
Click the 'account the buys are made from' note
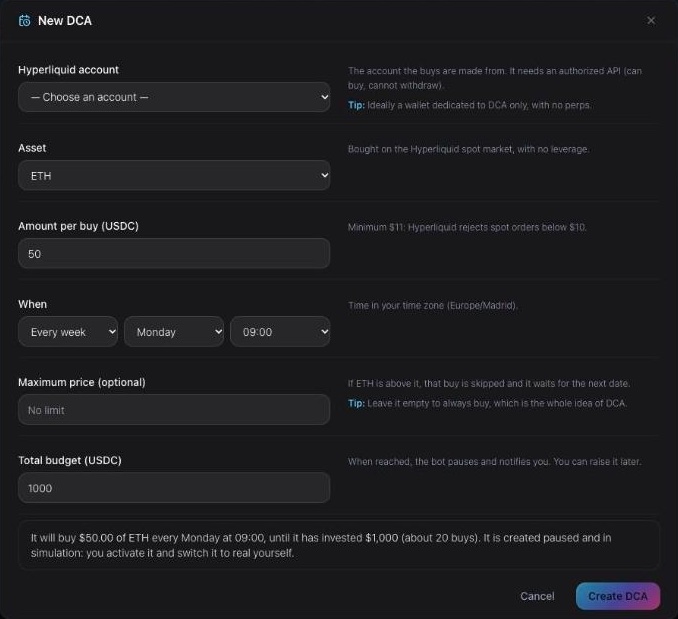pyautogui.click(x=495, y=78)
